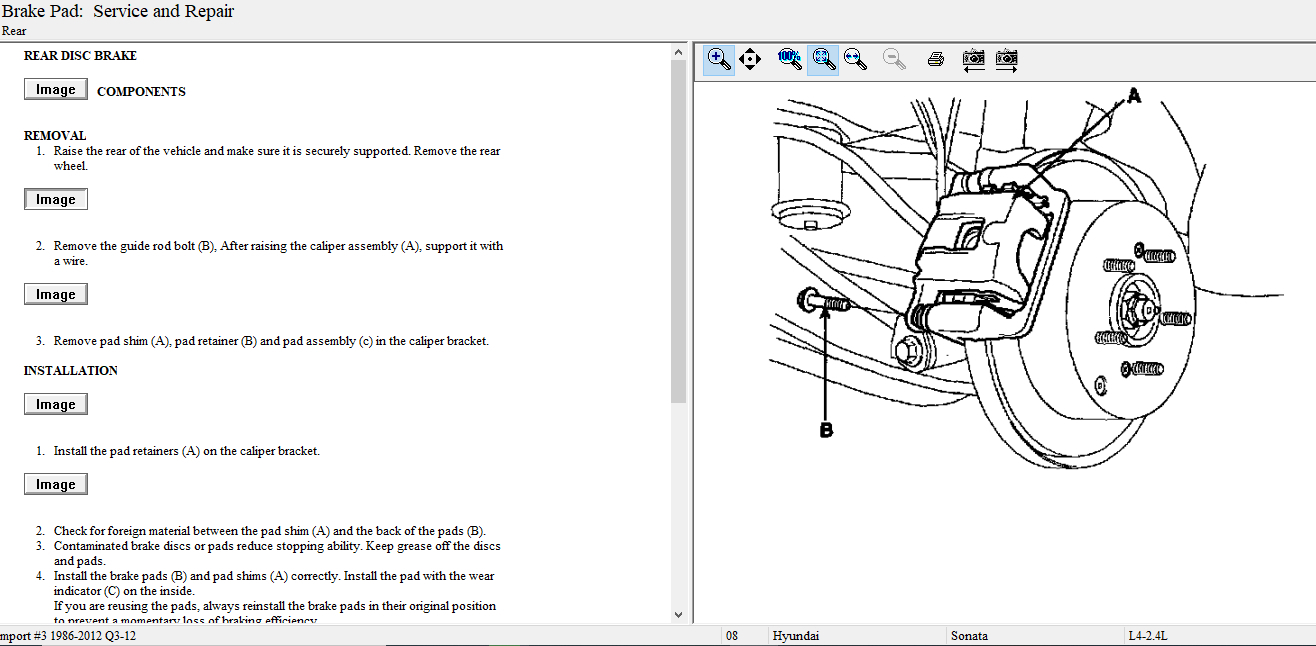
Task: Select the pan move tool
Action: tap(750, 59)
